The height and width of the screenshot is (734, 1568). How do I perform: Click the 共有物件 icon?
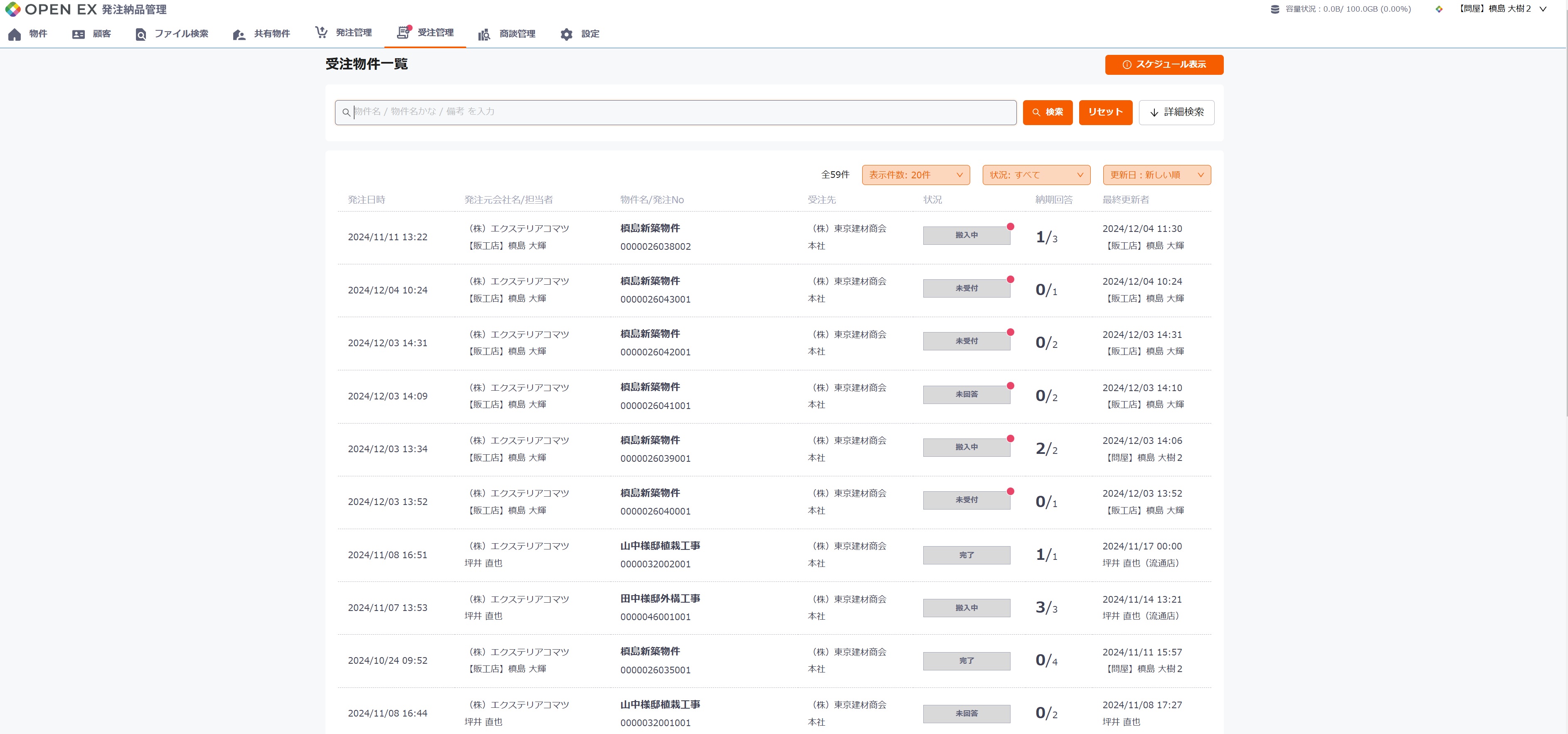239,34
